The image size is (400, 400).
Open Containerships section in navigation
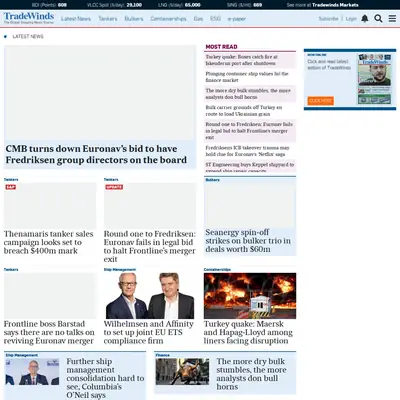[x=168, y=19]
